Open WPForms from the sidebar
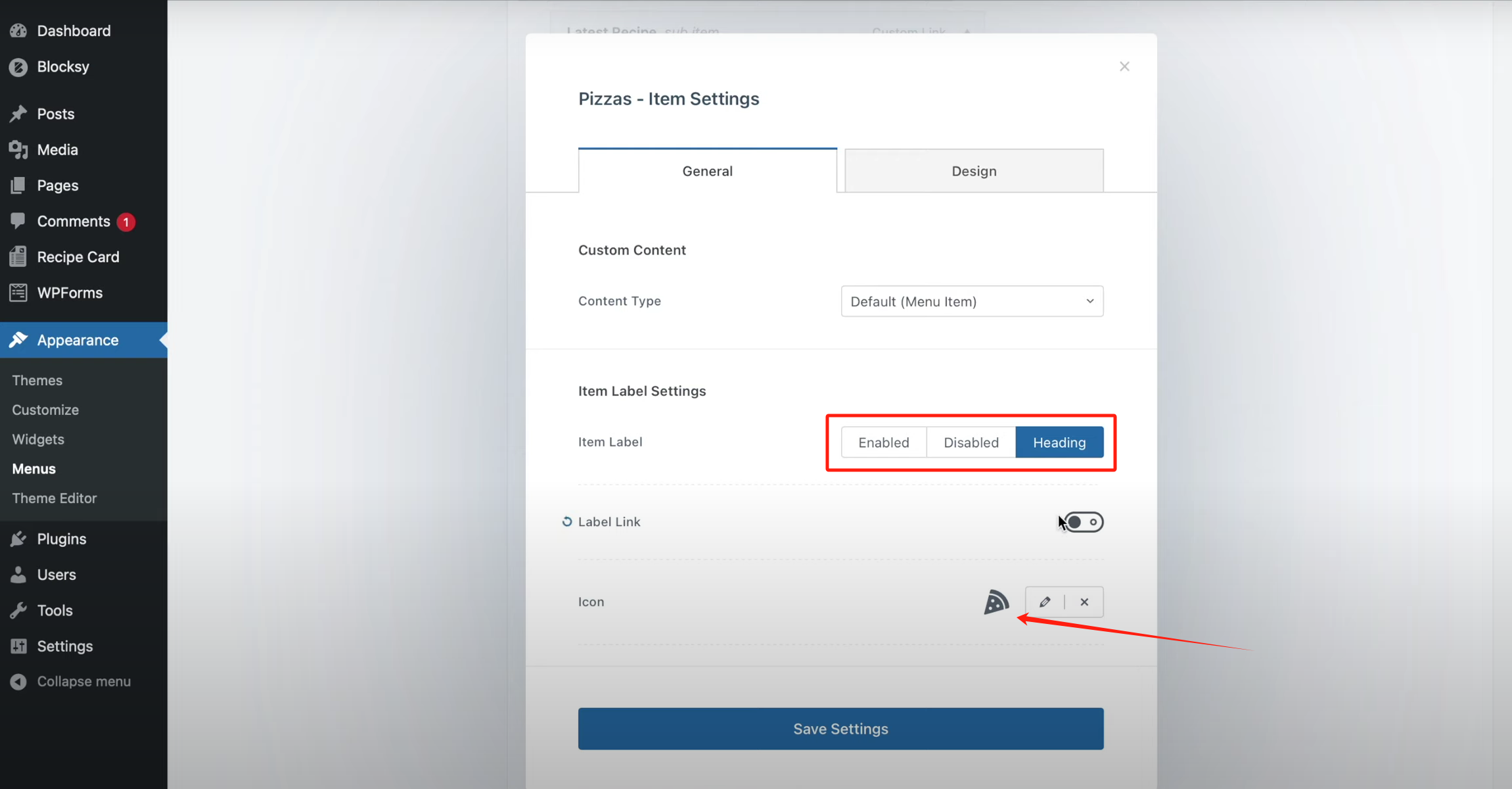 pos(69,293)
